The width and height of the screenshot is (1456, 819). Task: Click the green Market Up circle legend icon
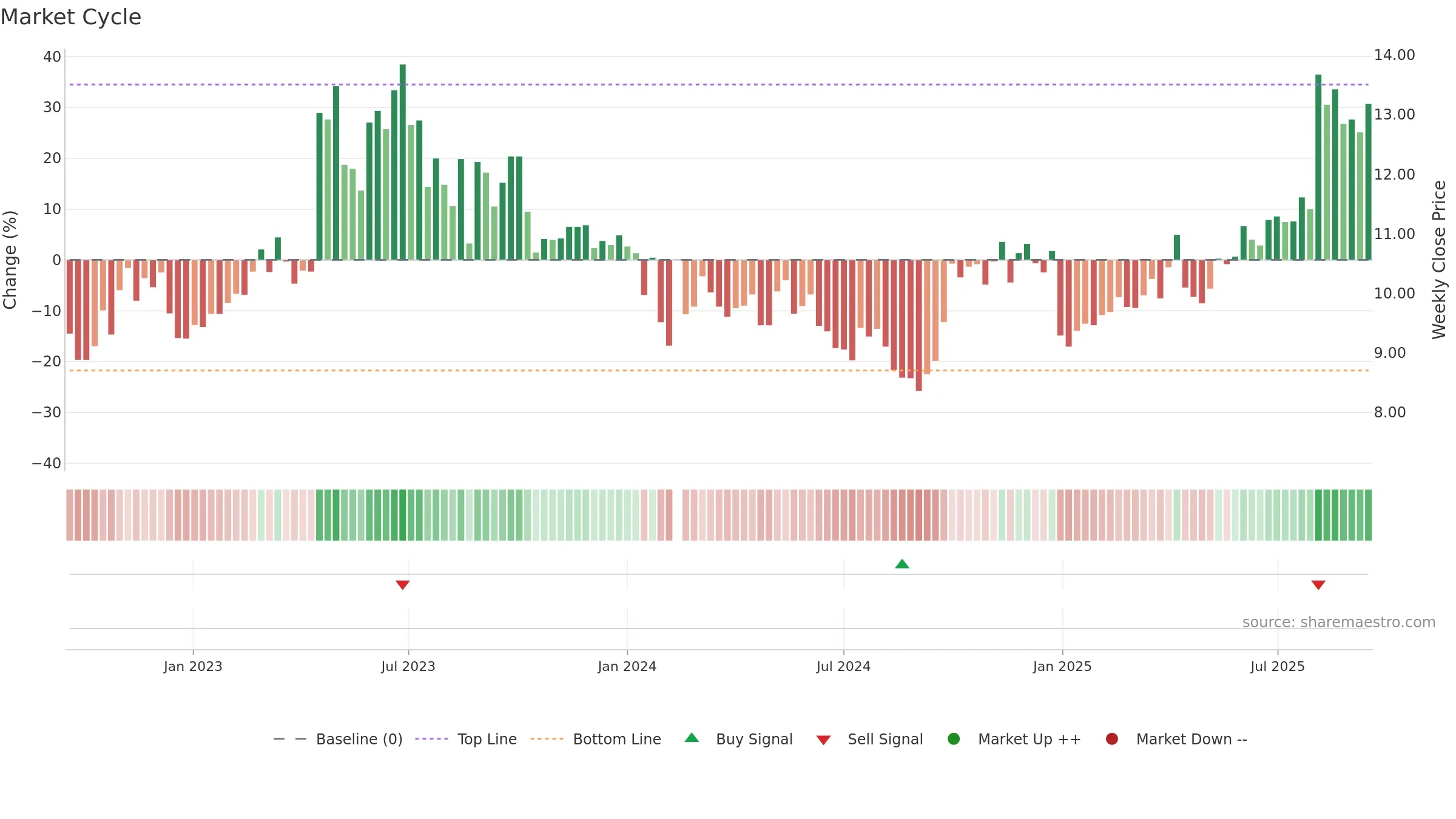tap(954, 739)
